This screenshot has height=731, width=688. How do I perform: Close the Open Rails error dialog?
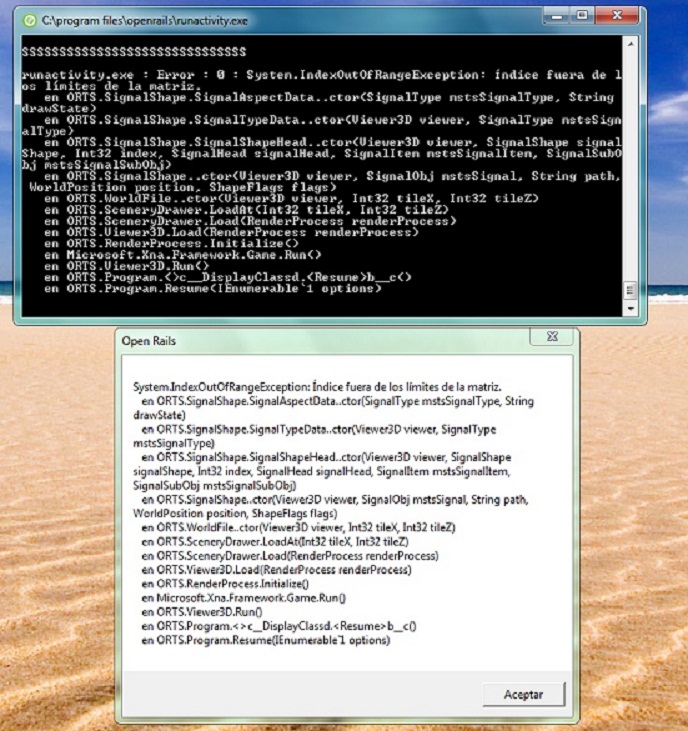tap(551, 339)
